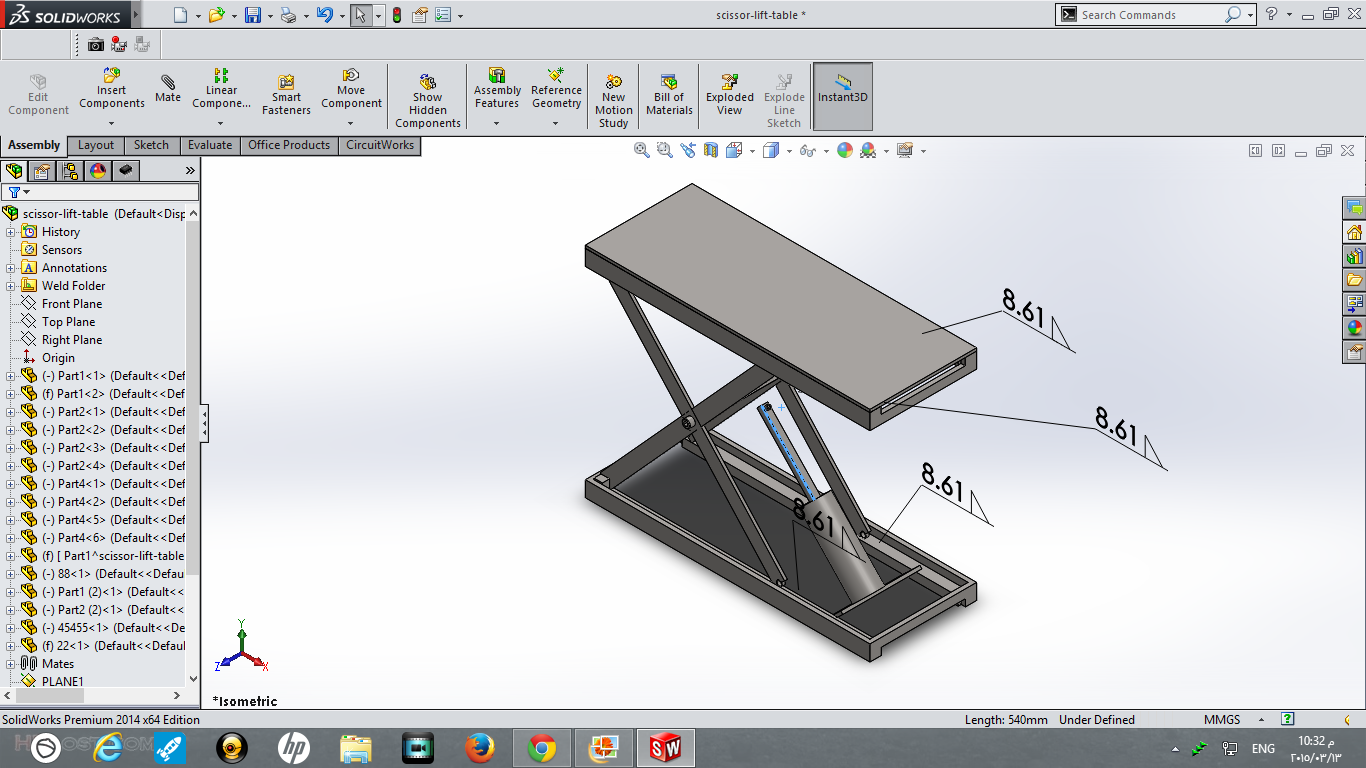This screenshot has height=768, width=1366.
Task: Open dropdown arrow next to New
Action: [x=198, y=16]
